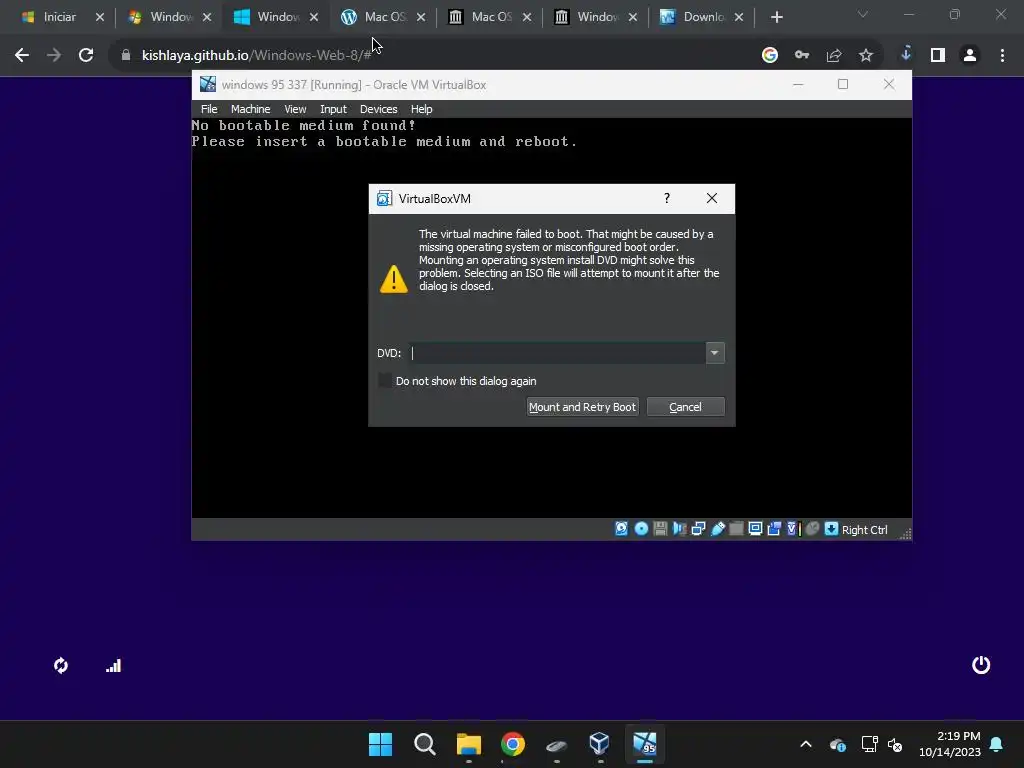Open the Windows Start menu
Image resolution: width=1024 pixels, height=768 pixels.
pyautogui.click(x=381, y=744)
